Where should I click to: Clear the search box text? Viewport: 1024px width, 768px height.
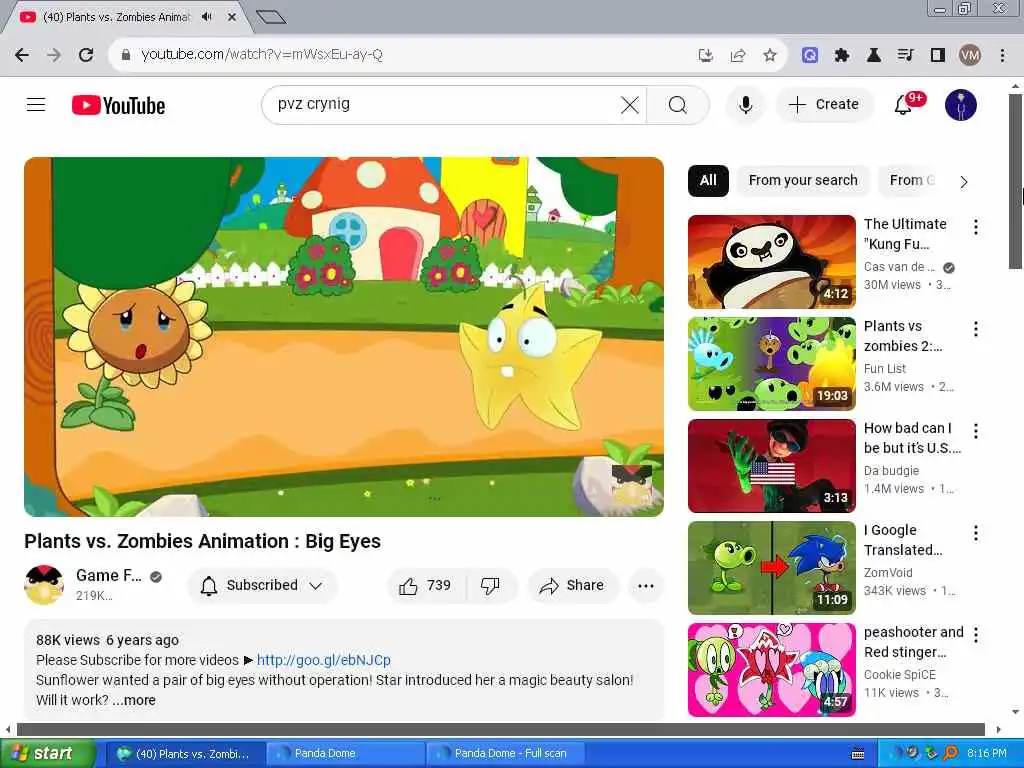tap(630, 105)
